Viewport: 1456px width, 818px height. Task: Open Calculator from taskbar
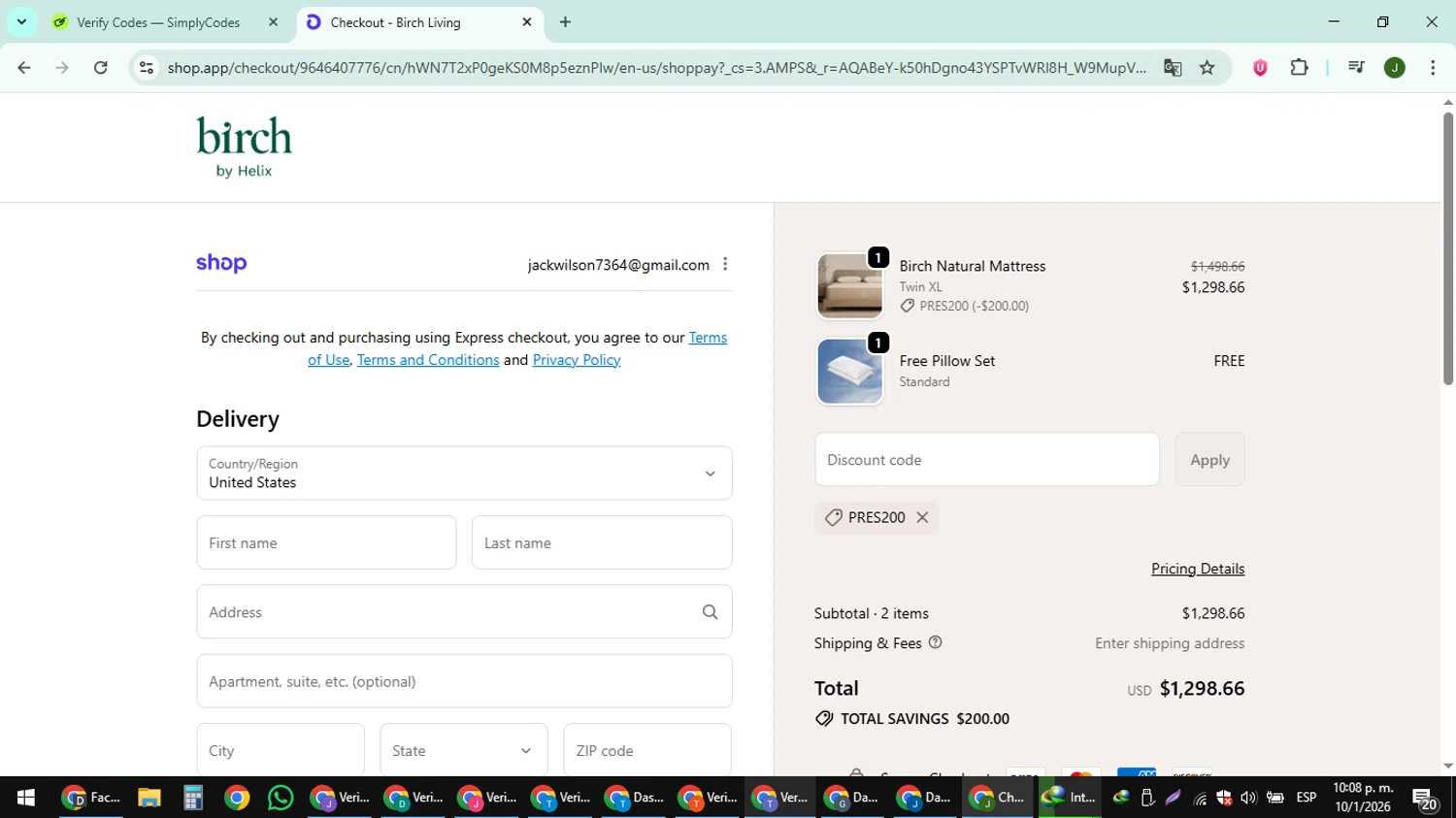(x=192, y=798)
